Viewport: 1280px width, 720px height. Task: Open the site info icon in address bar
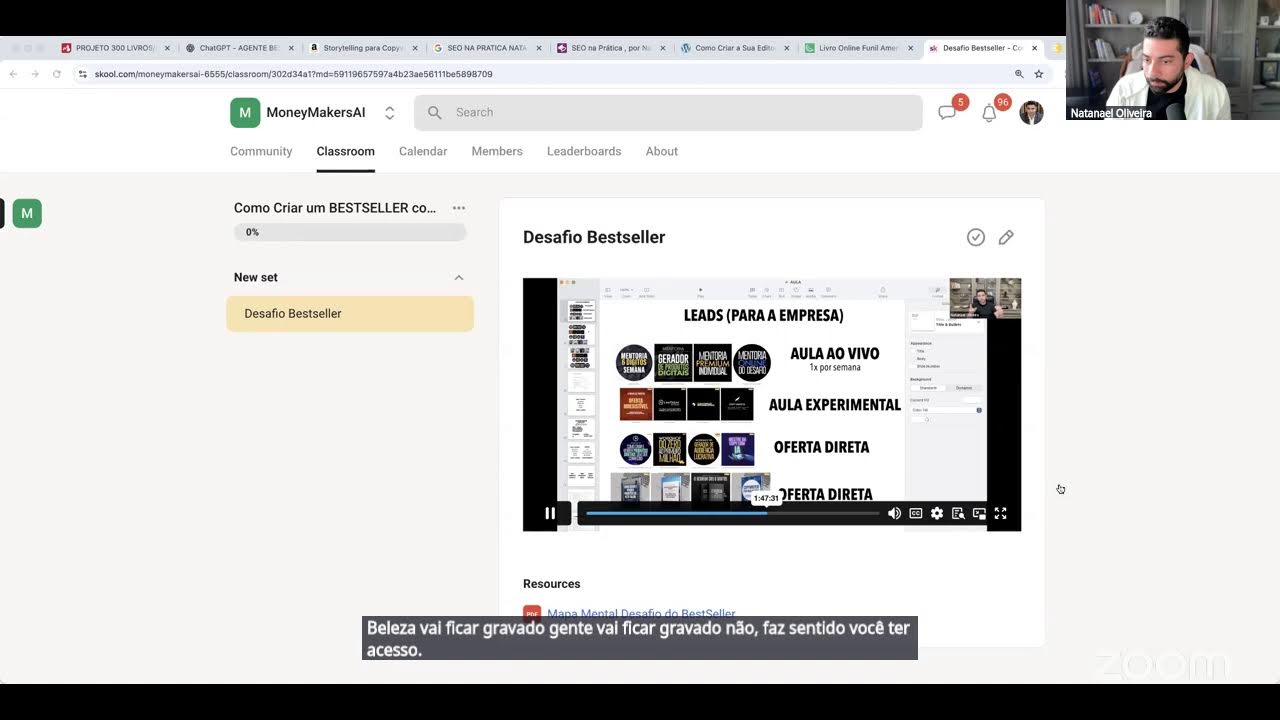83,74
